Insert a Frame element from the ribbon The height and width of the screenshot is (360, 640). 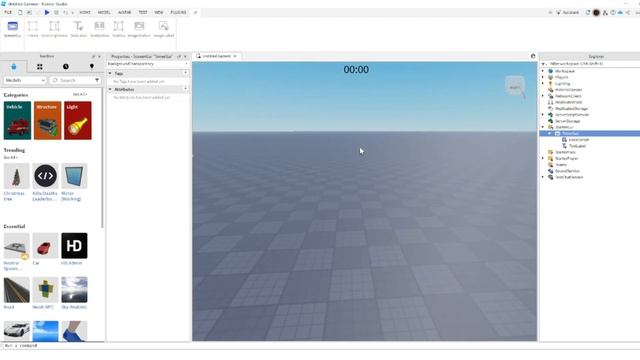33,29
